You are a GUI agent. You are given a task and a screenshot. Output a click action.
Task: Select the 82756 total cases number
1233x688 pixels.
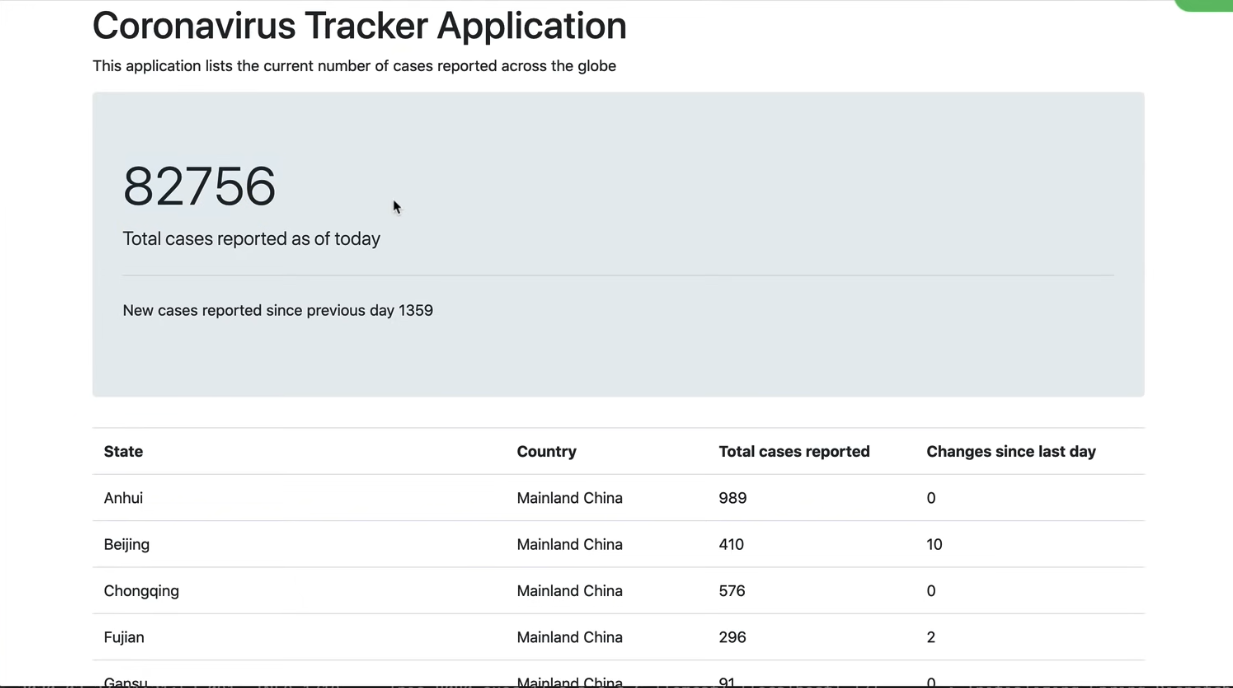(x=199, y=187)
